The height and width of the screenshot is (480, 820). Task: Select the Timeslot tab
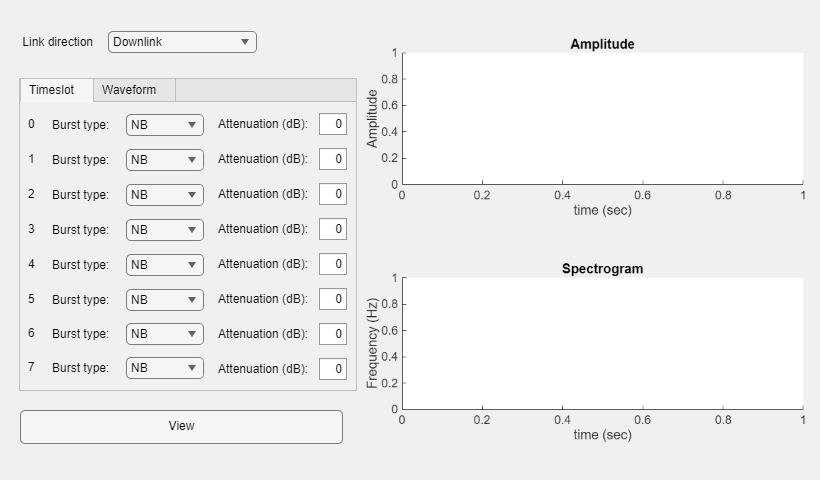coord(52,90)
